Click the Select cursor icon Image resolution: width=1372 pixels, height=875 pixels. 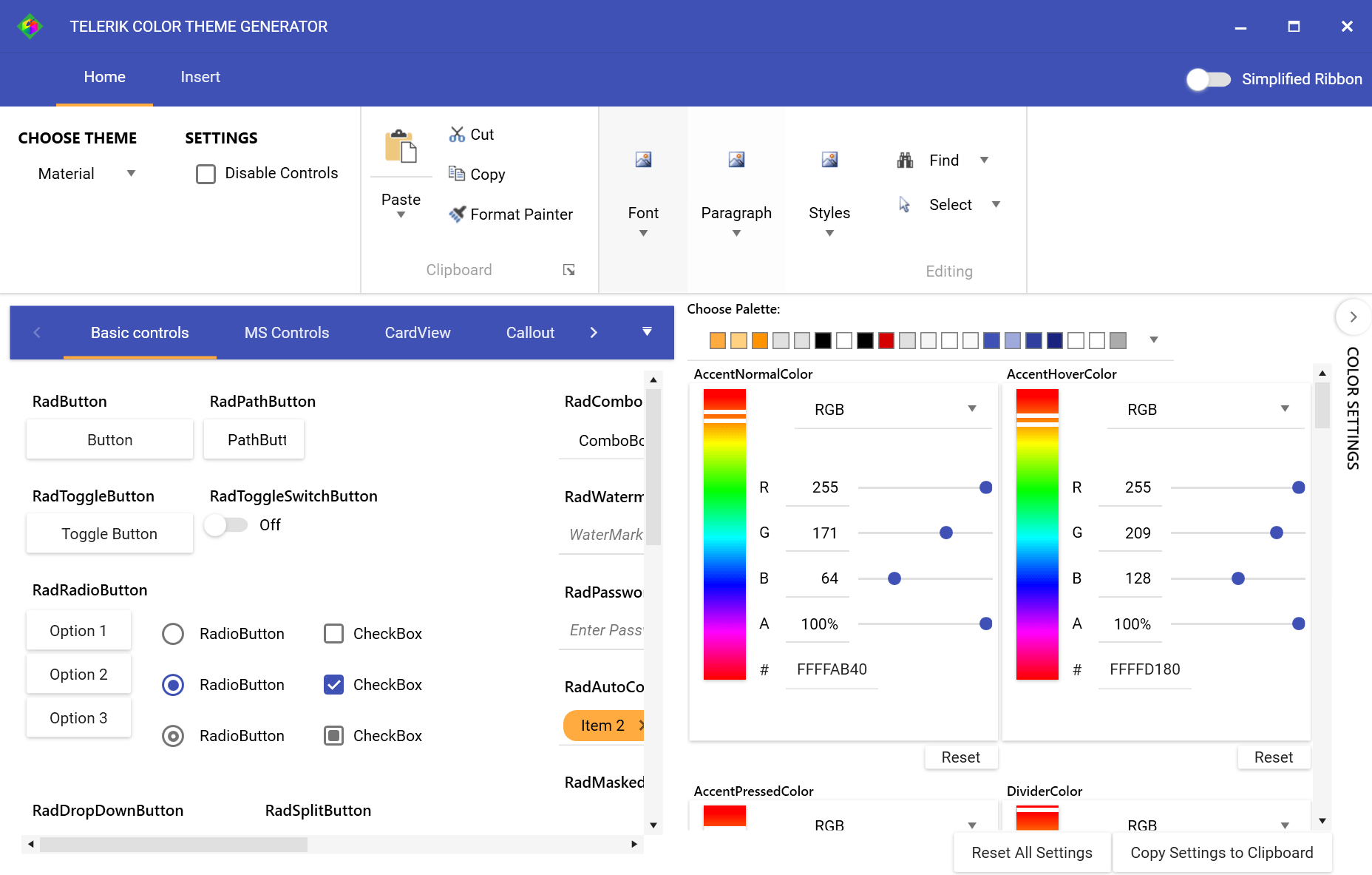pos(904,205)
